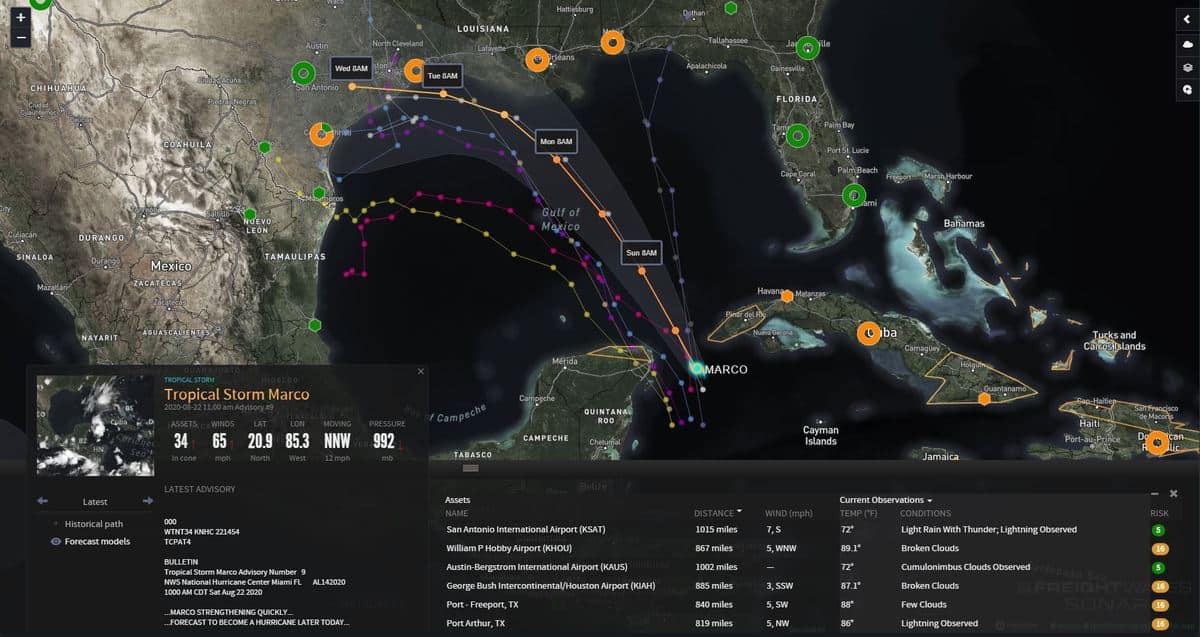This screenshot has width=1200, height=637.
Task: Select the MARCO storm center marker
Action: tap(696, 368)
